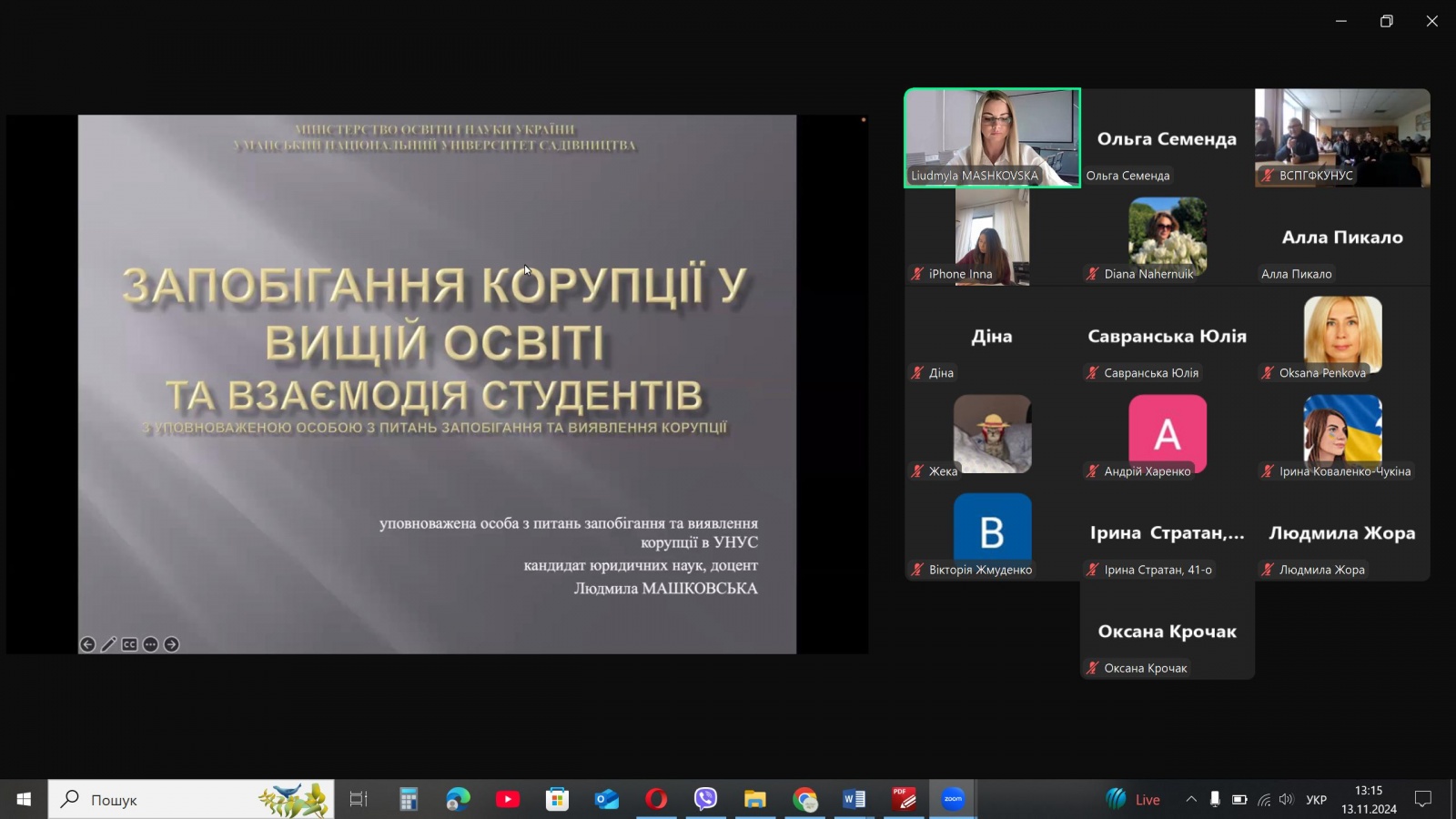Open YouTube app from the taskbar

click(x=508, y=799)
